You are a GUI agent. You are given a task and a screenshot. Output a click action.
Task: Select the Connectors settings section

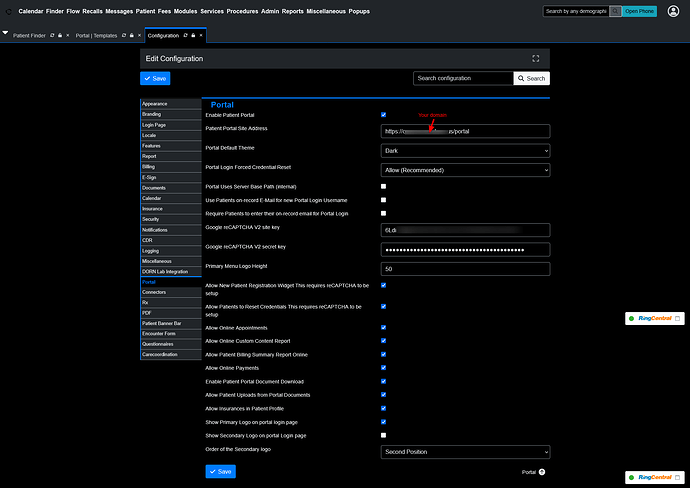tap(171, 292)
